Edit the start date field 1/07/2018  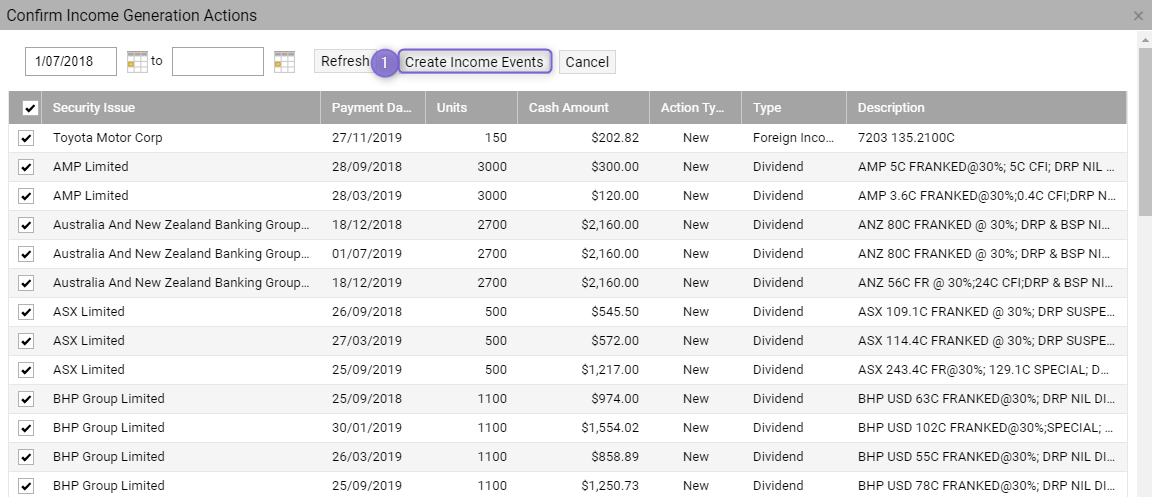(71, 62)
